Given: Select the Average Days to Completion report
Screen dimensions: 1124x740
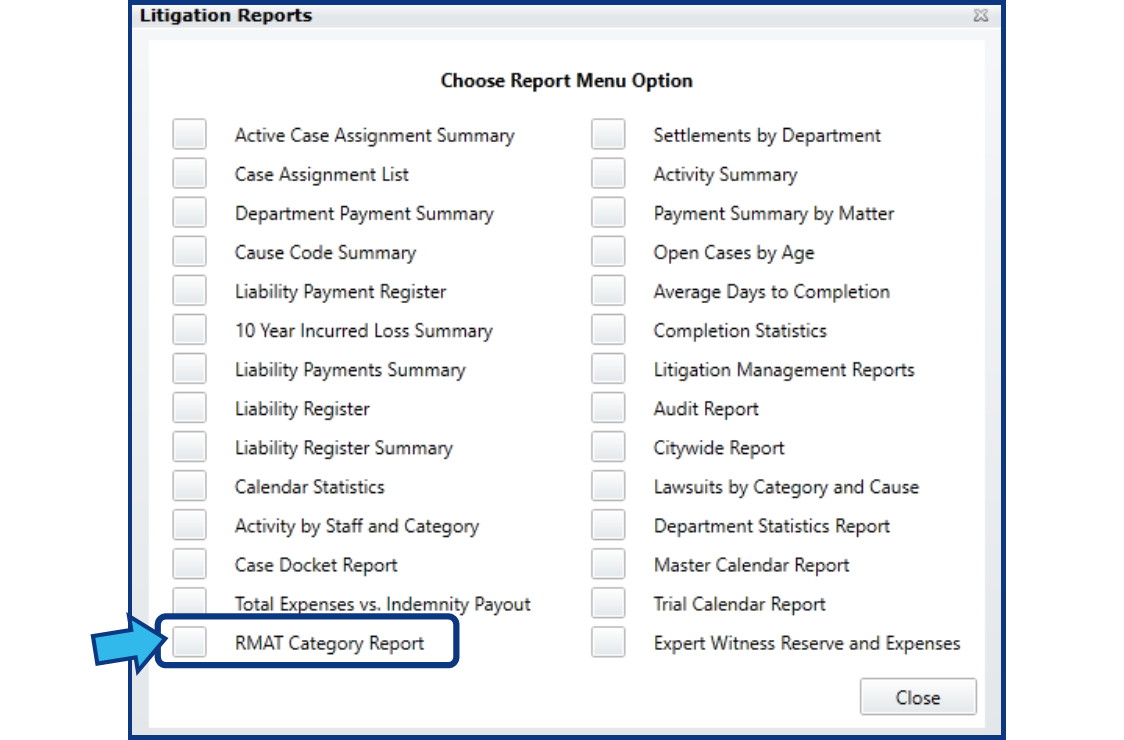Looking at the screenshot, I should 608,289.
